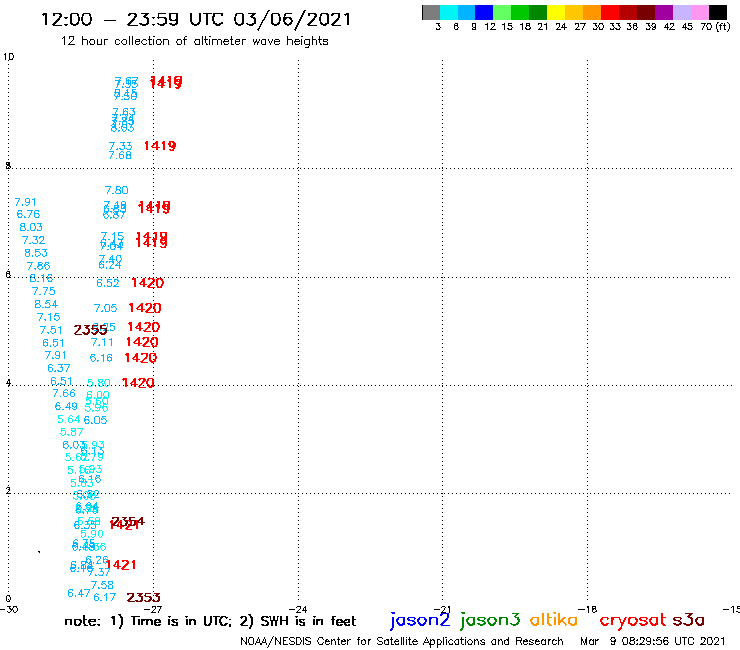Click the 6.49 wave height value
This screenshot has height=650, width=740.
[66, 406]
